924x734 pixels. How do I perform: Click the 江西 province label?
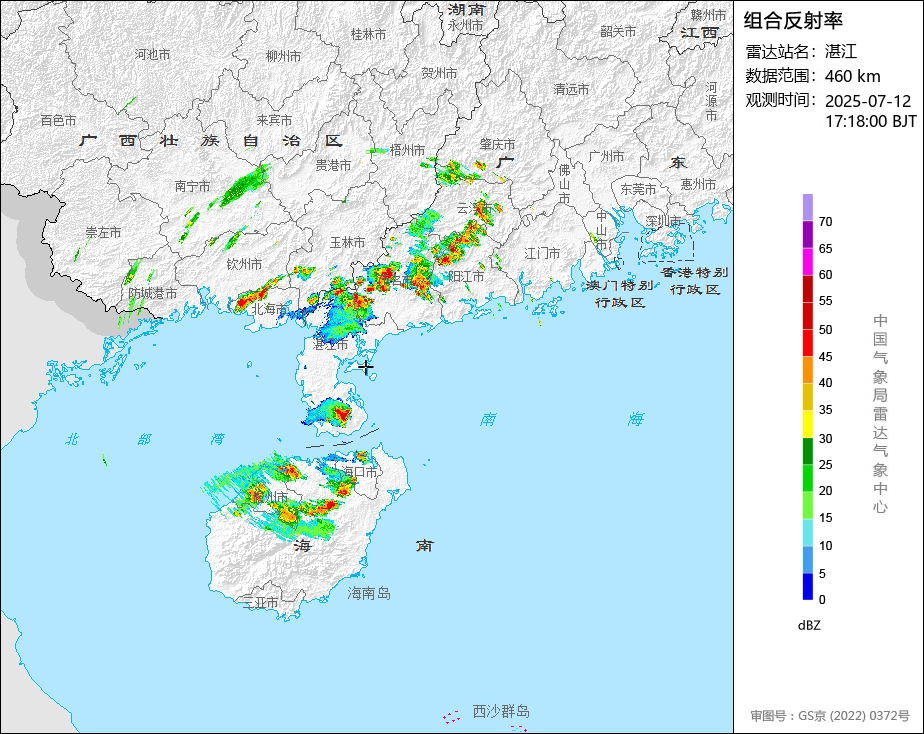699,33
